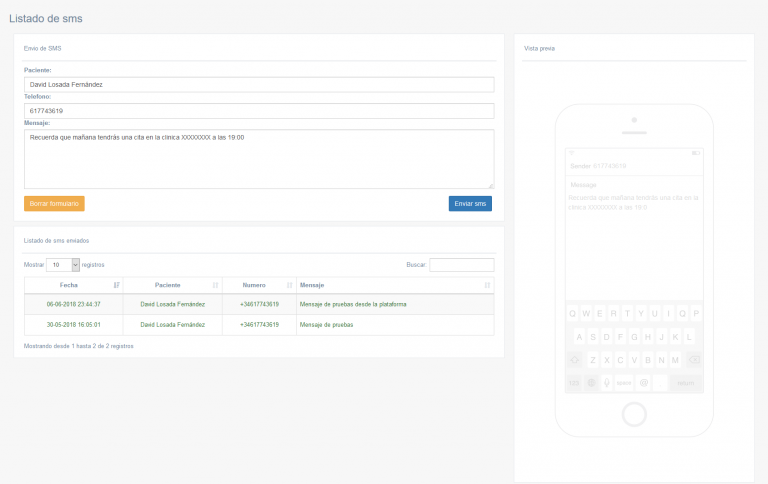This screenshot has width=768, height=484.
Task: Tap the globe key on phone keyboard
Action: [x=591, y=382]
